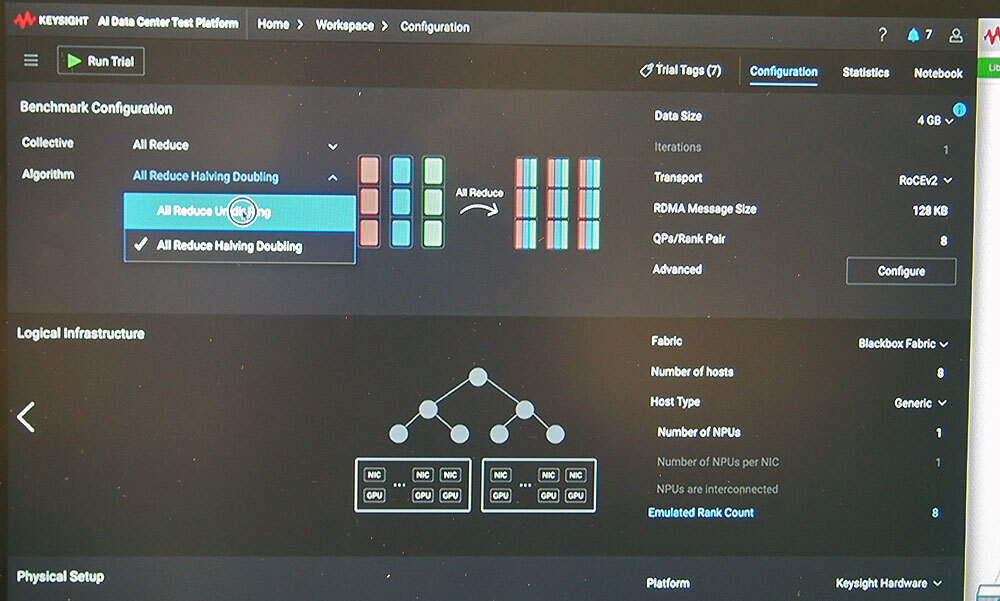Viewport: 1000px width, 601px height.
Task: Click the notification count 7
Action: (x=929, y=34)
